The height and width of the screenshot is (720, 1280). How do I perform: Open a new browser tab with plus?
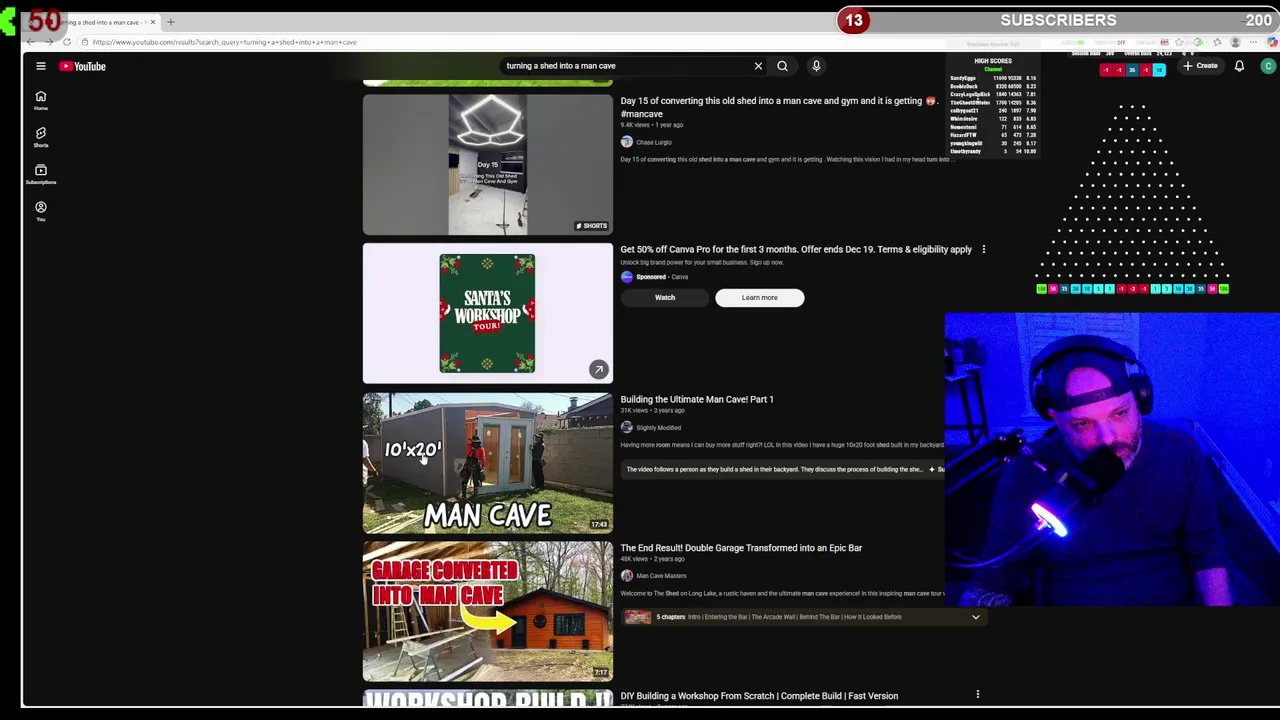[x=170, y=21]
